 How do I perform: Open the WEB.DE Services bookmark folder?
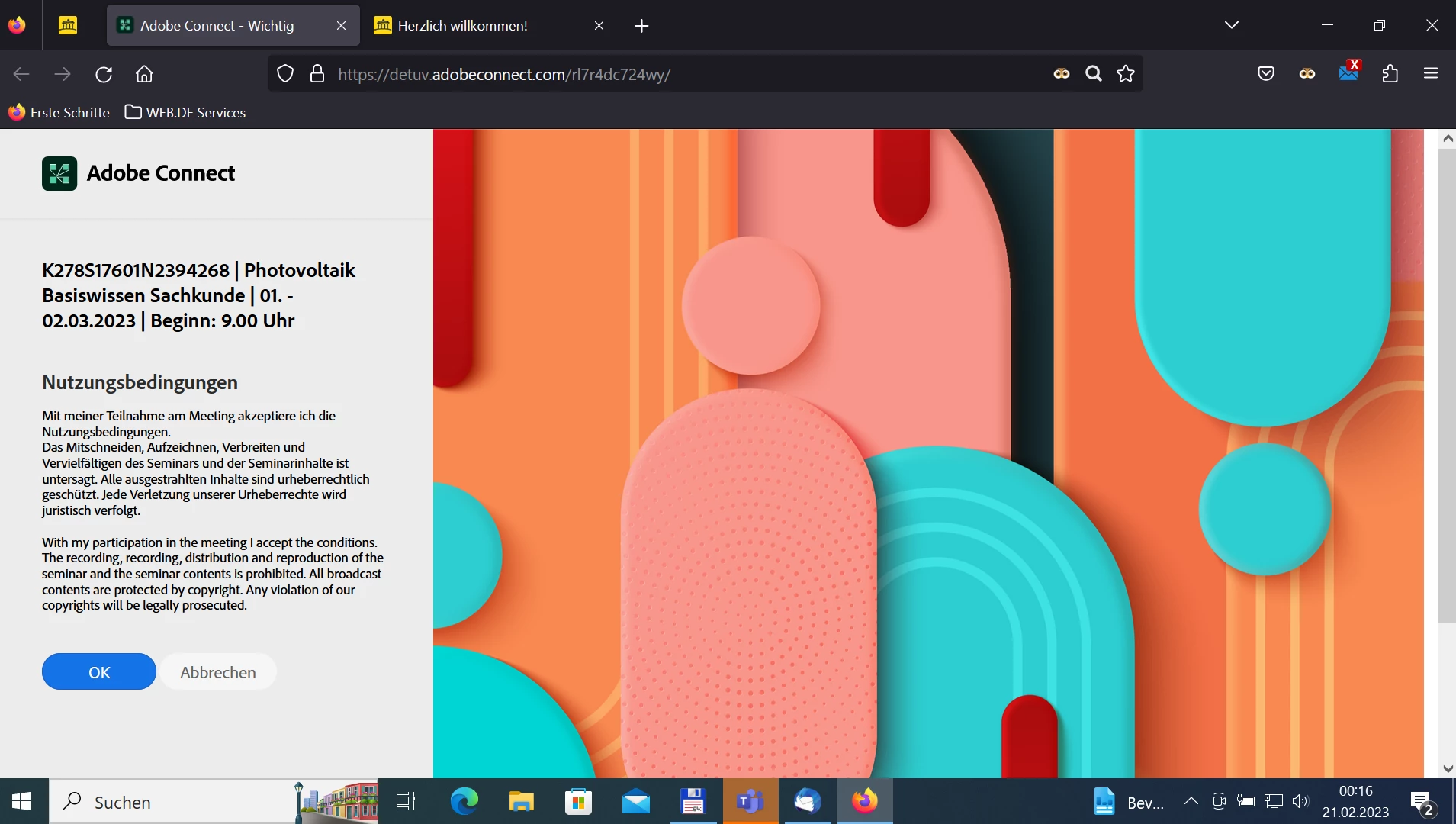185,112
